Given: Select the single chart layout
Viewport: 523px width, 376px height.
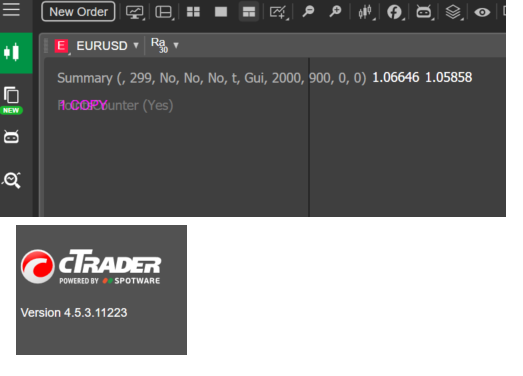Looking at the screenshot, I should [221, 12].
